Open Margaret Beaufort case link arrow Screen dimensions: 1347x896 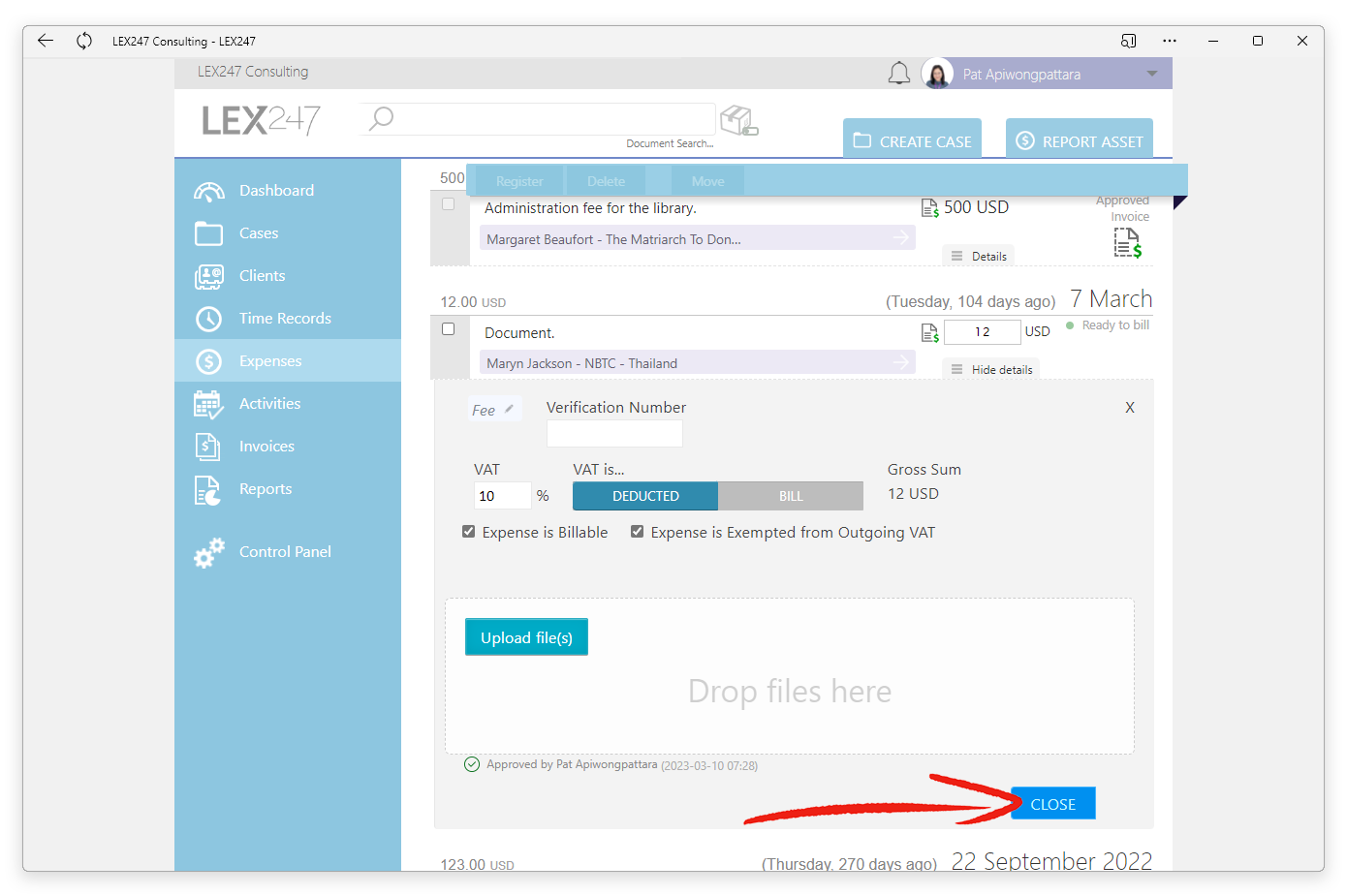901,237
